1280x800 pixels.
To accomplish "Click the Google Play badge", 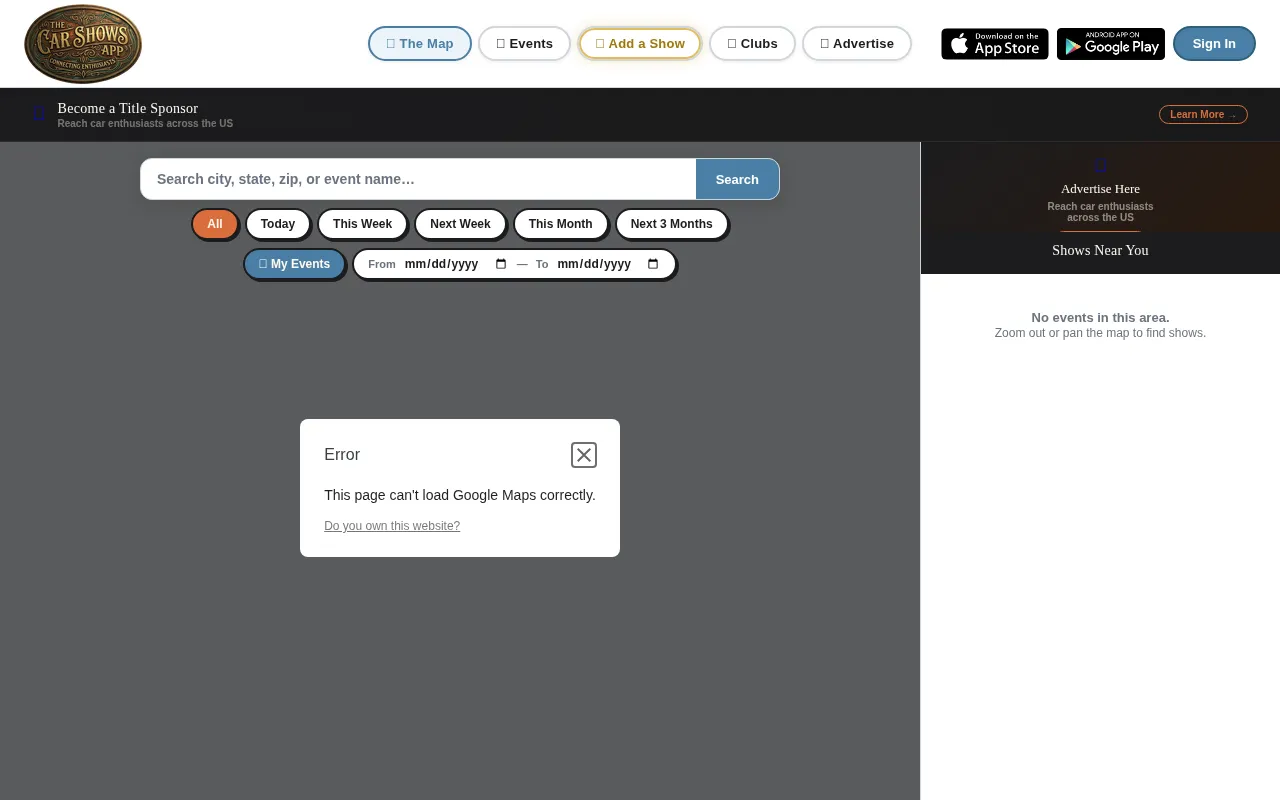I will [1111, 44].
